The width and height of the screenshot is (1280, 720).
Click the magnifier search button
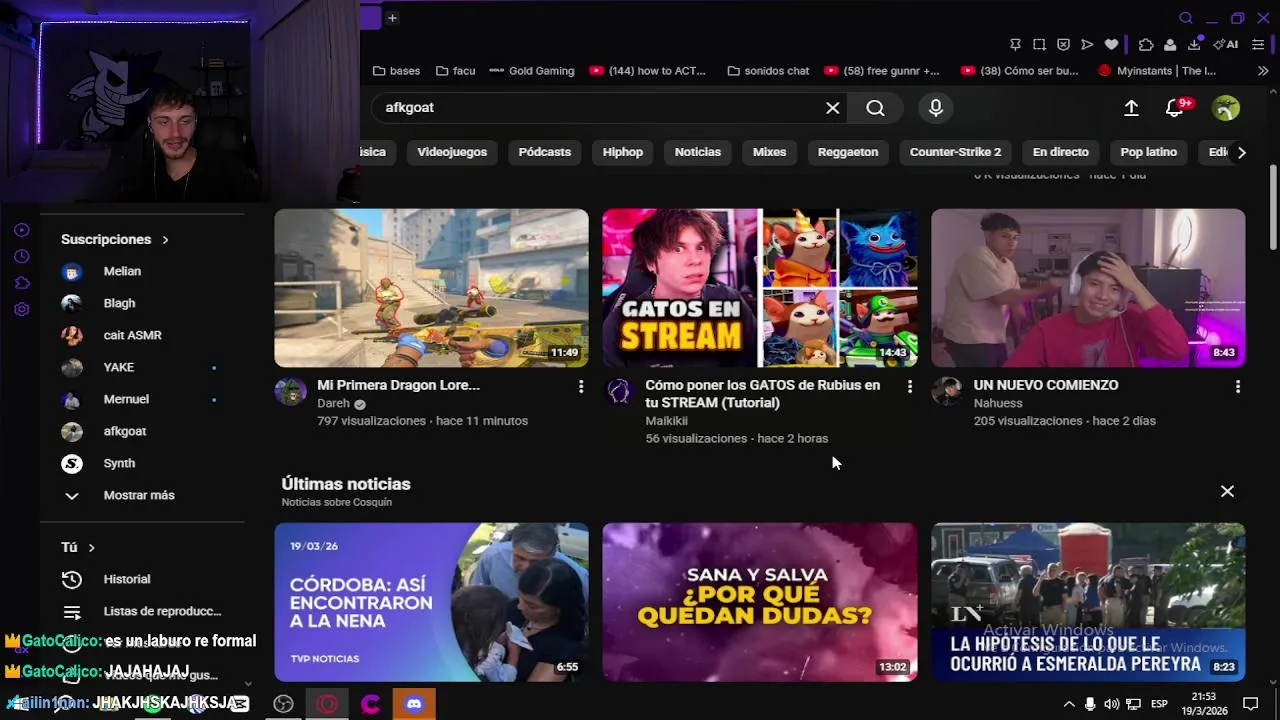point(875,108)
